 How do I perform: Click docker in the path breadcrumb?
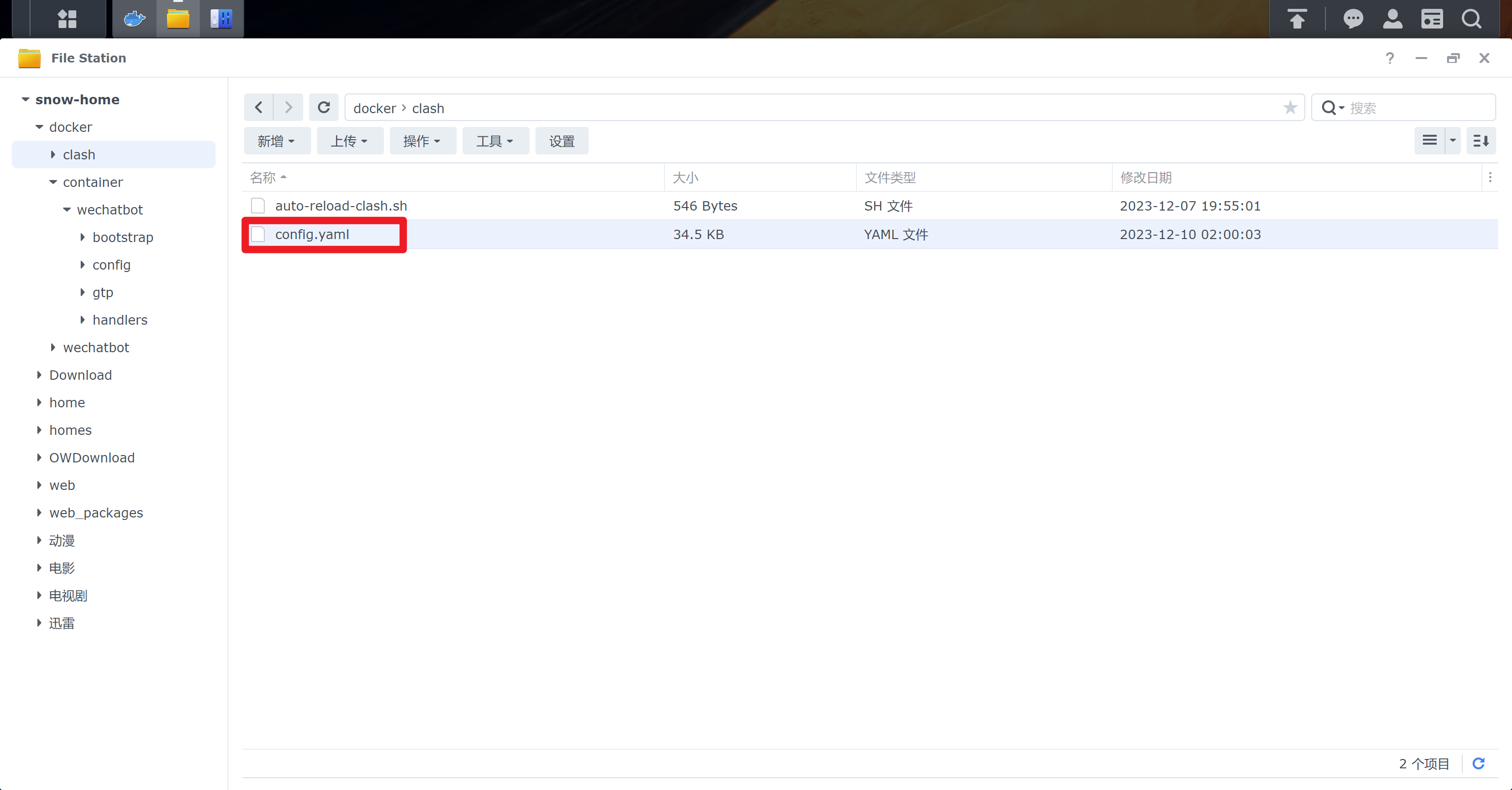point(375,109)
